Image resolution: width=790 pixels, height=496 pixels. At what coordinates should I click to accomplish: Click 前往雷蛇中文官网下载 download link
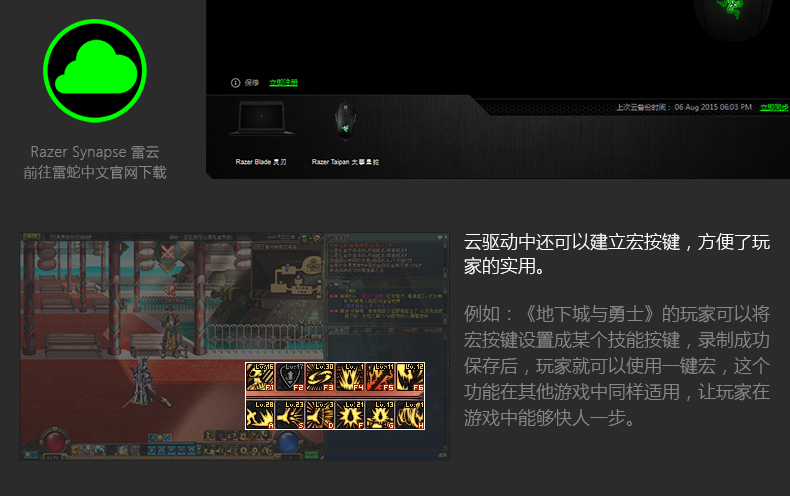pos(95,172)
